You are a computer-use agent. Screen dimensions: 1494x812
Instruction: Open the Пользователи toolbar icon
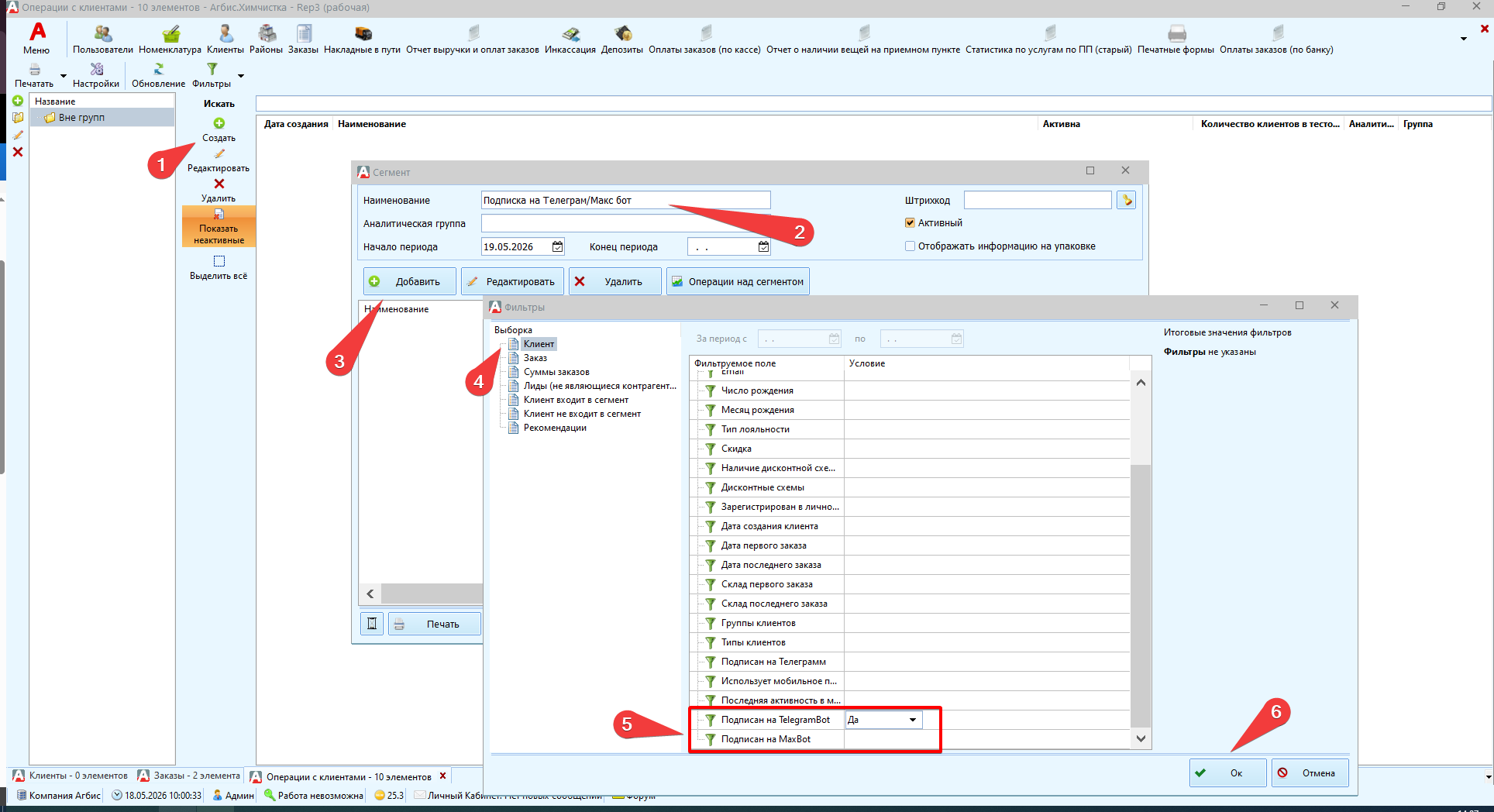[103, 39]
